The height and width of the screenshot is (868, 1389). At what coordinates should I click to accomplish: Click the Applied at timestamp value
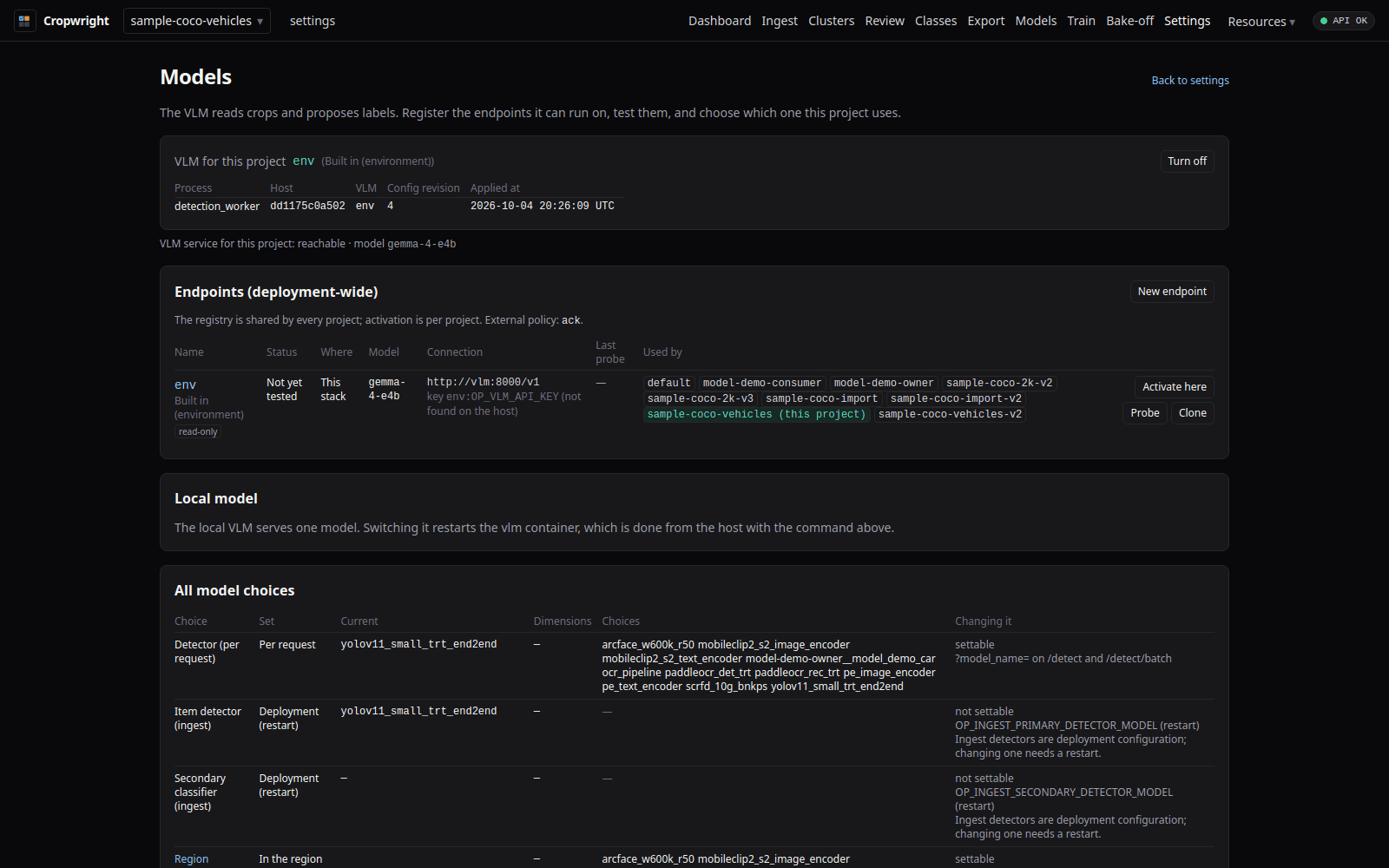543,207
